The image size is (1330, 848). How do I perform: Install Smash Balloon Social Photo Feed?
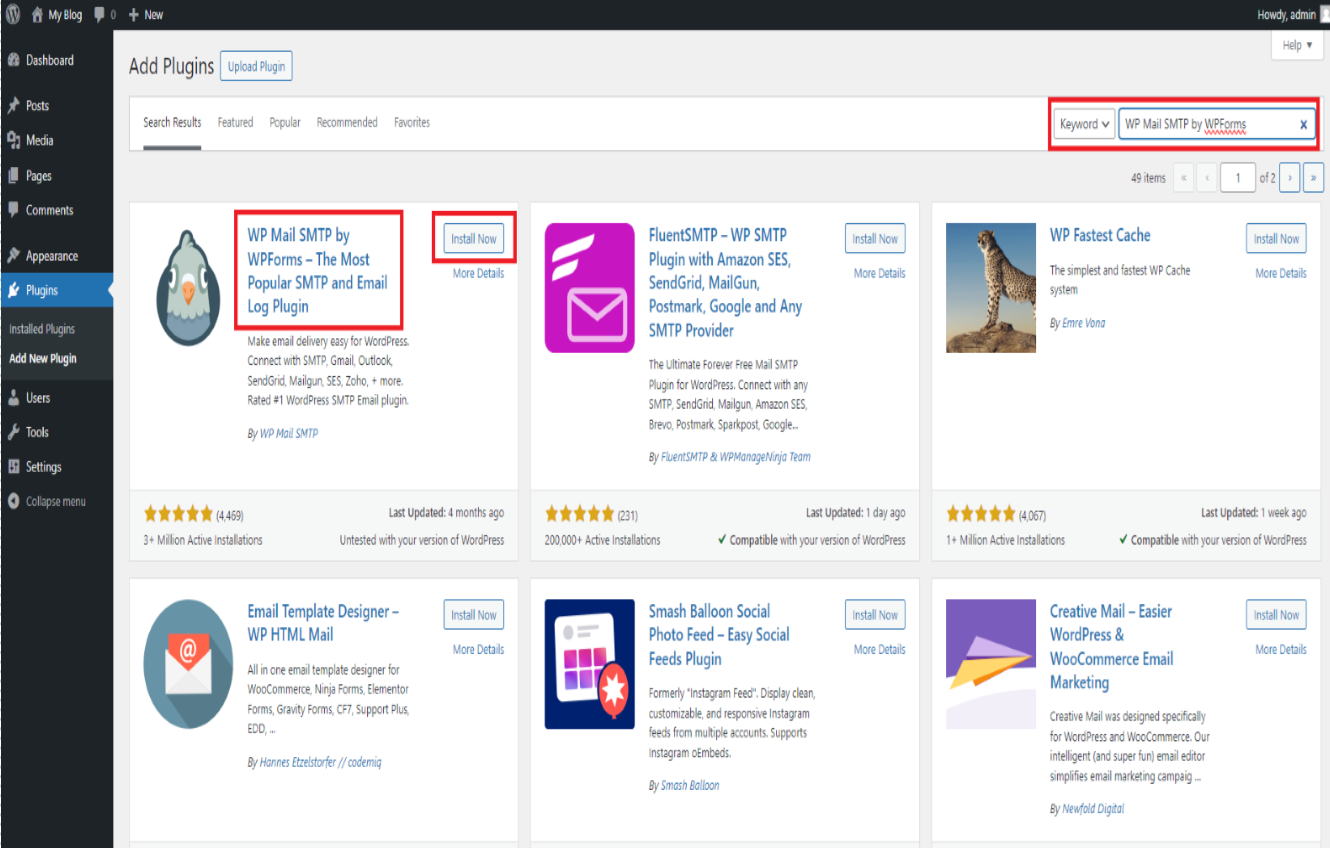click(x=875, y=615)
